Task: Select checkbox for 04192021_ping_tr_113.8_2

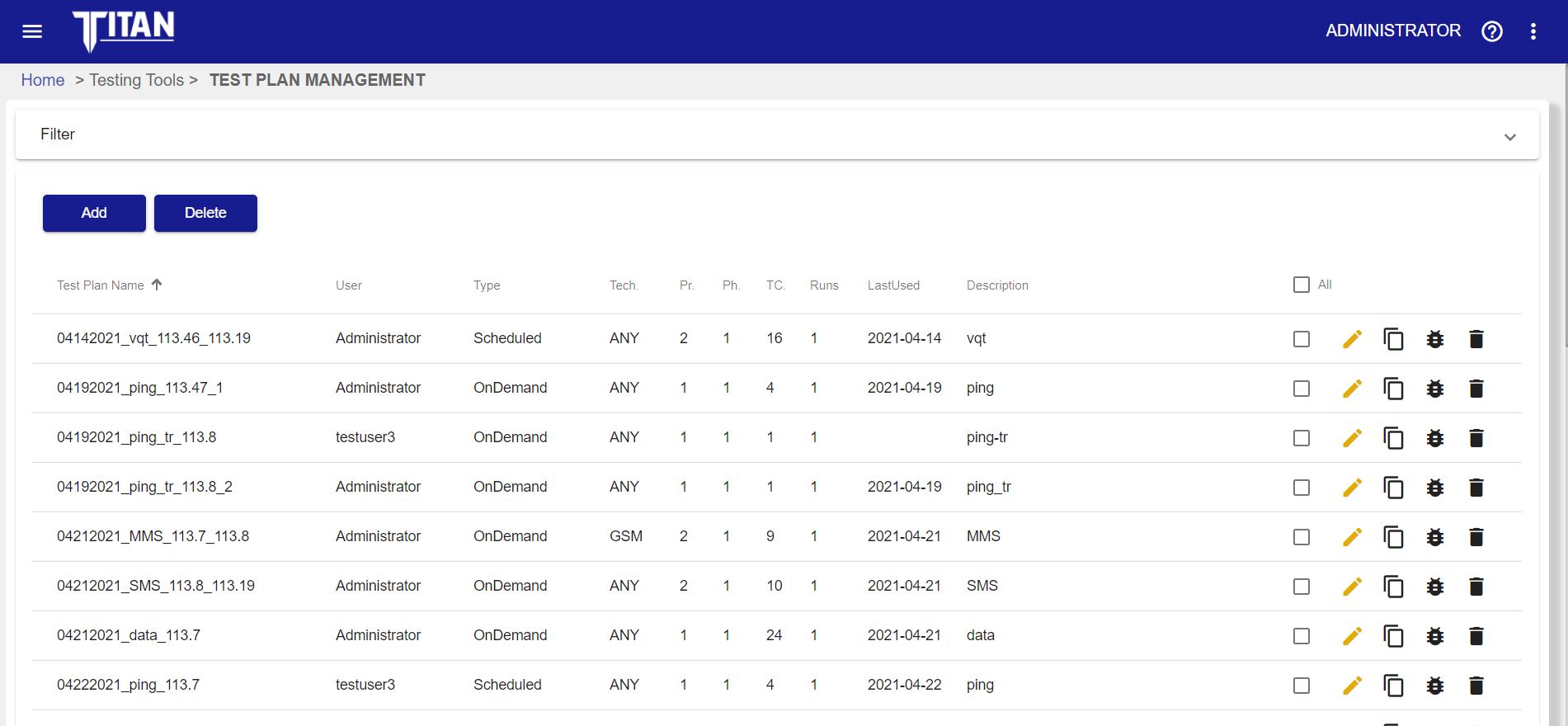Action: [1302, 488]
